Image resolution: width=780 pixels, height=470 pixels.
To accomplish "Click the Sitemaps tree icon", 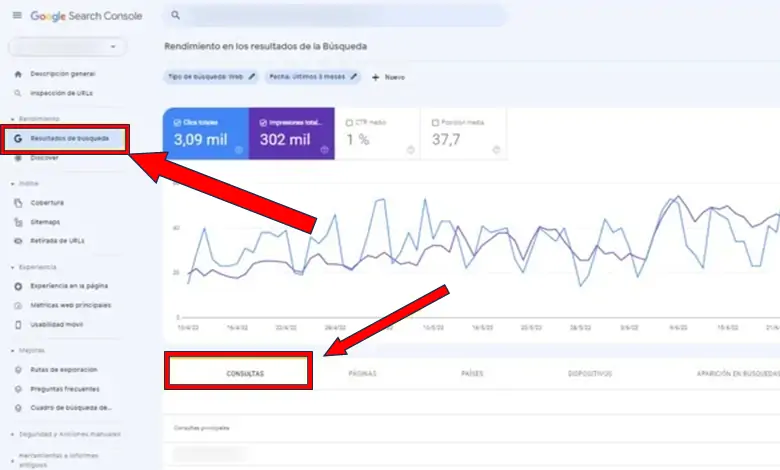I will click(18, 222).
